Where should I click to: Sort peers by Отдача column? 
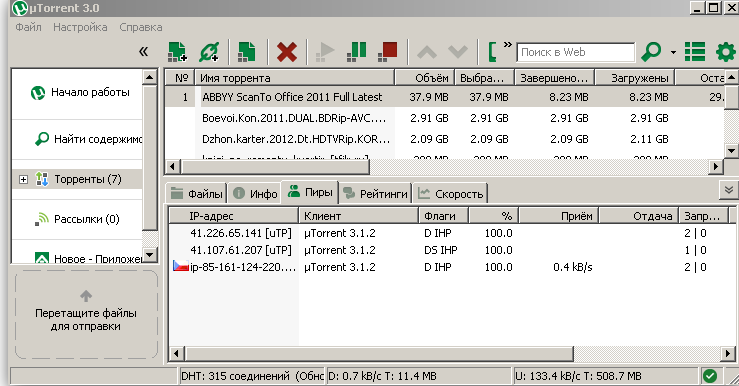pyautogui.click(x=638, y=216)
